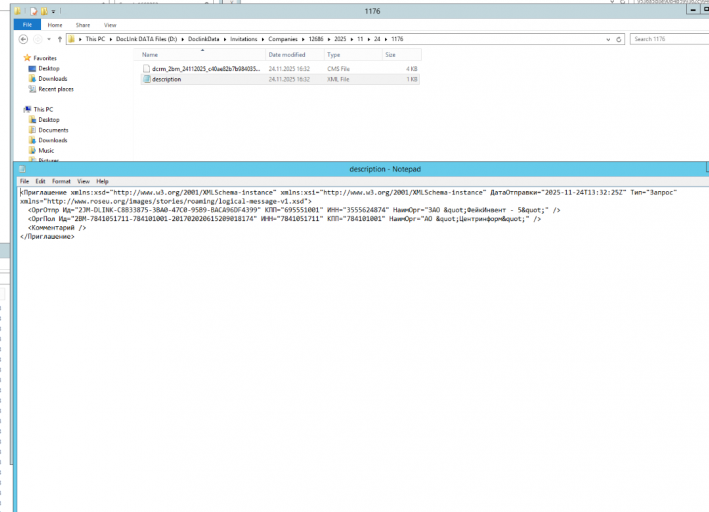709x512 pixels.
Task: Switch to the Home ribbon tab
Action: coord(55,25)
